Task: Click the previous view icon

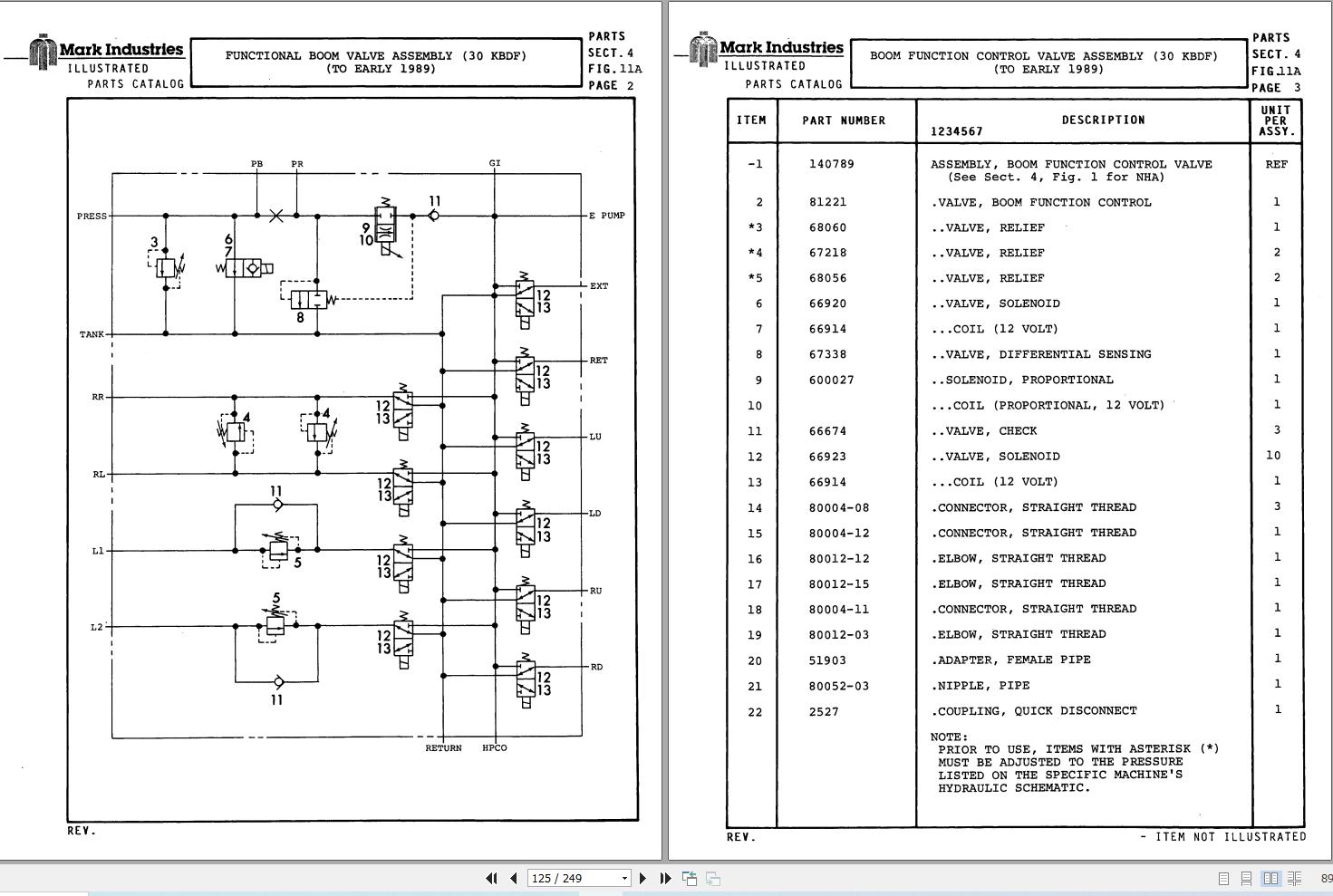Action: pos(690,878)
